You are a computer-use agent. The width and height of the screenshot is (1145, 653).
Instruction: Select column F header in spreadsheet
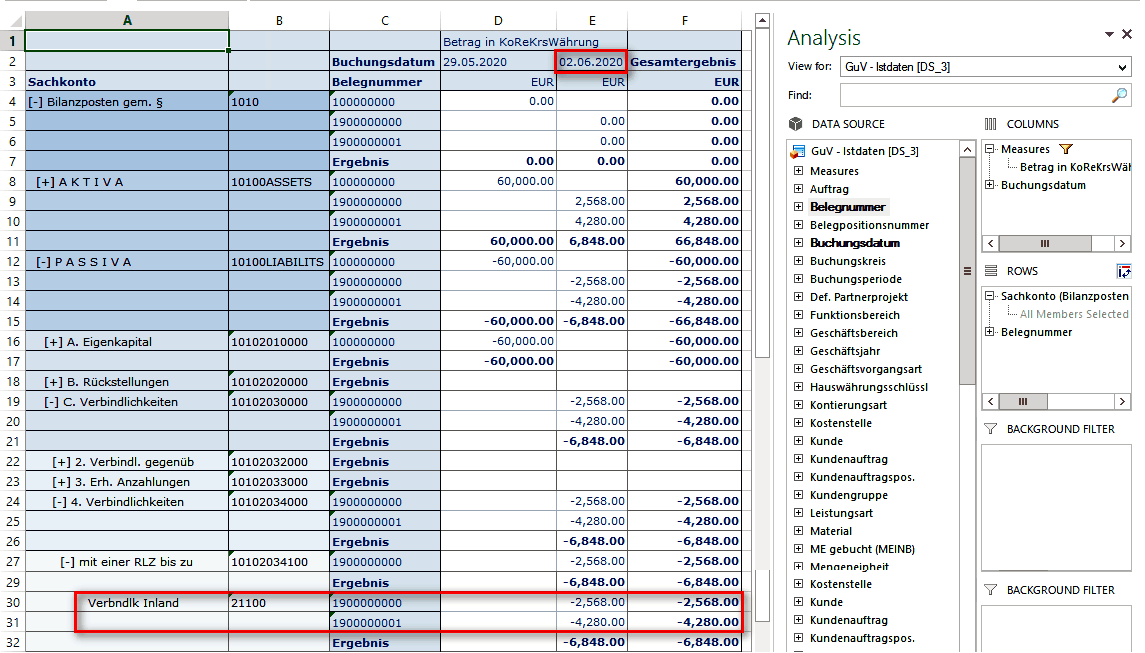(x=684, y=20)
